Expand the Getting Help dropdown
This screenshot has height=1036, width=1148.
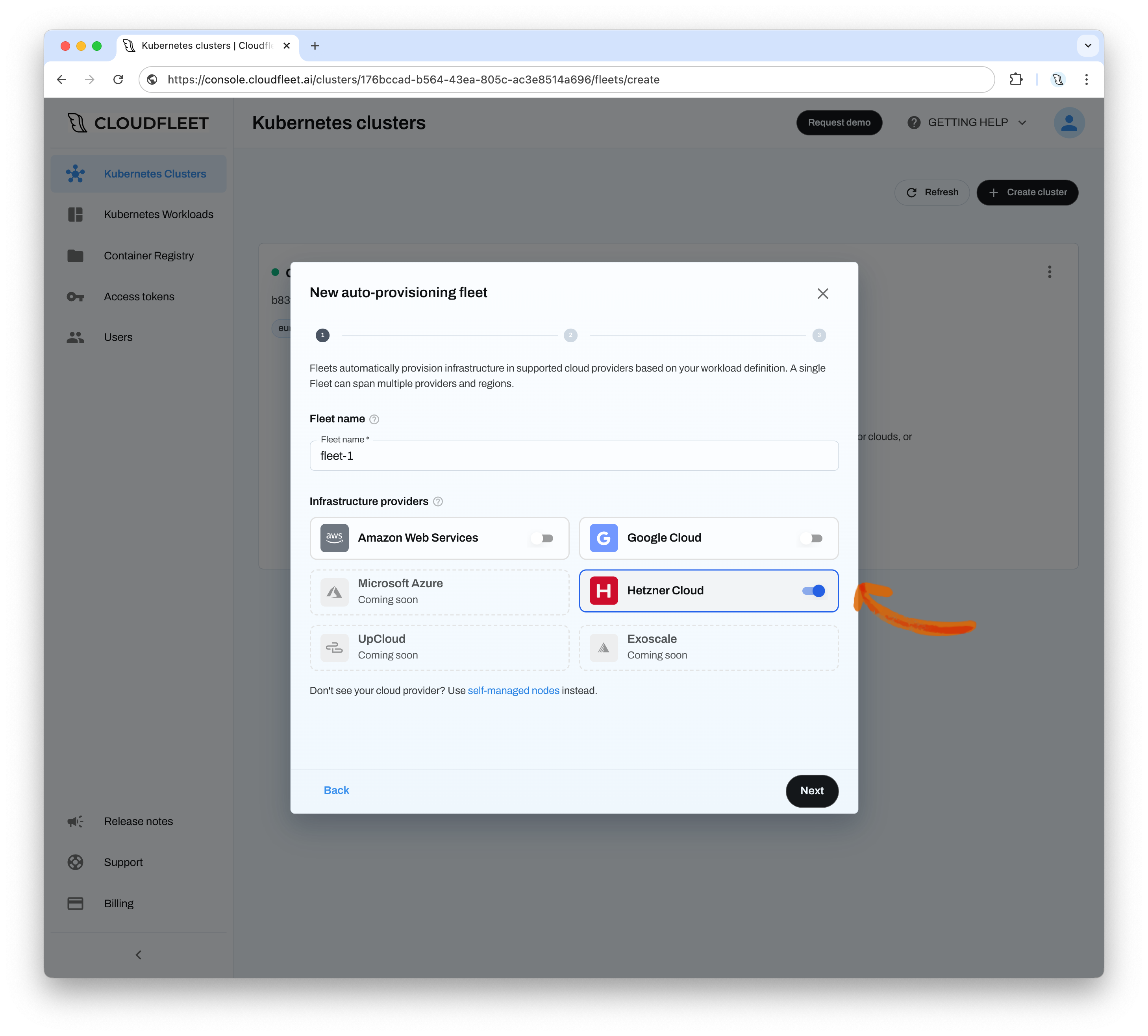click(x=967, y=123)
